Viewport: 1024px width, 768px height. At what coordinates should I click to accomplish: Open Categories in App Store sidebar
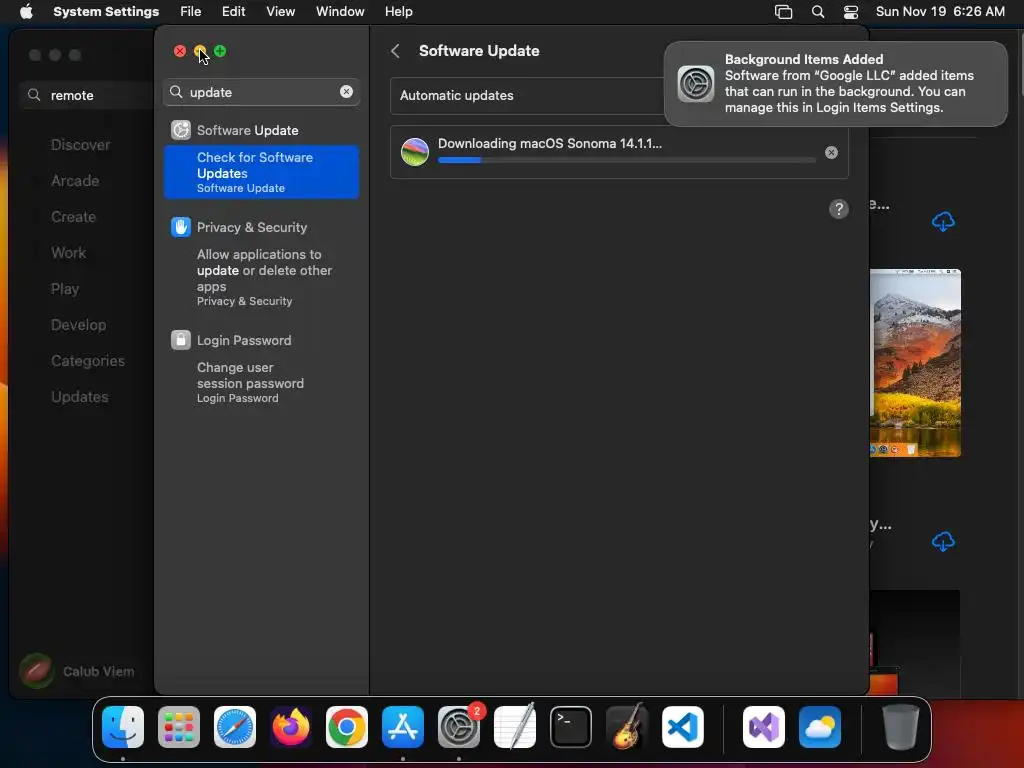[x=88, y=360]
